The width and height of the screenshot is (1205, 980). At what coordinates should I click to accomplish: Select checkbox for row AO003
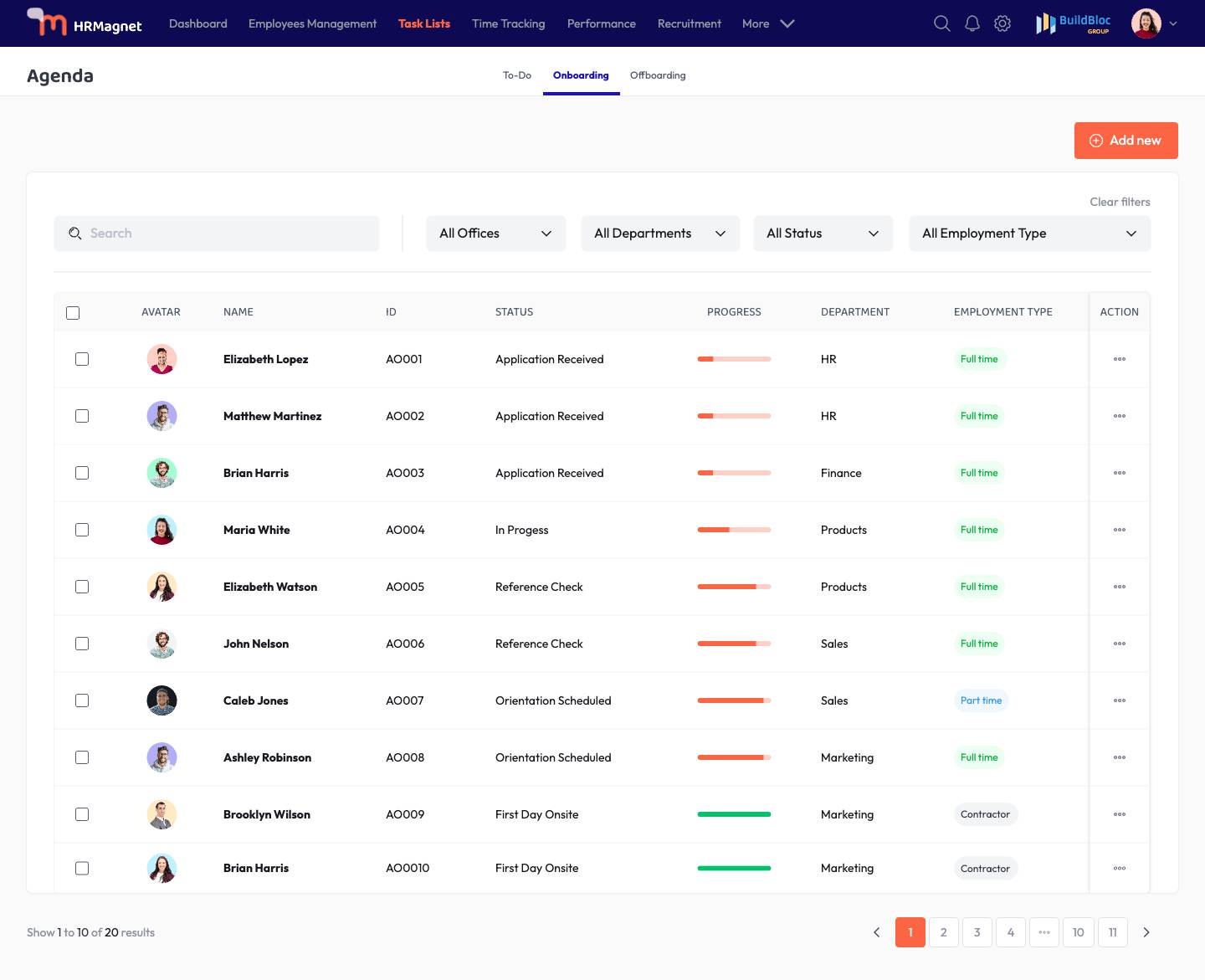pos(82,473)
